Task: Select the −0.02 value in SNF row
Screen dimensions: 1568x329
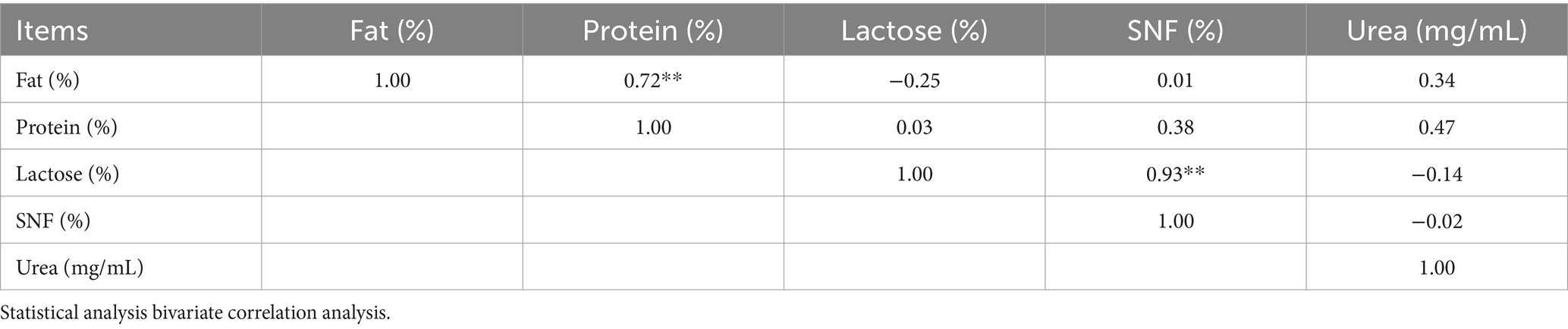Action: click(x=1436, y=221)
